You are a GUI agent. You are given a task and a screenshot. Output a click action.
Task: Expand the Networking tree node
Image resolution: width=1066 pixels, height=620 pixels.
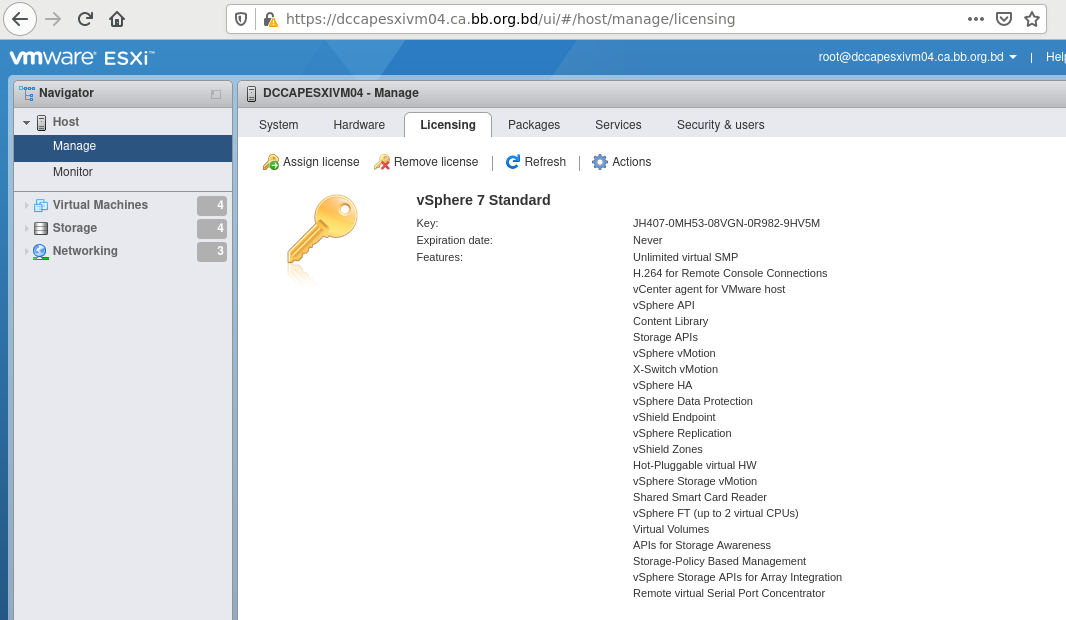tap(27, 252)
